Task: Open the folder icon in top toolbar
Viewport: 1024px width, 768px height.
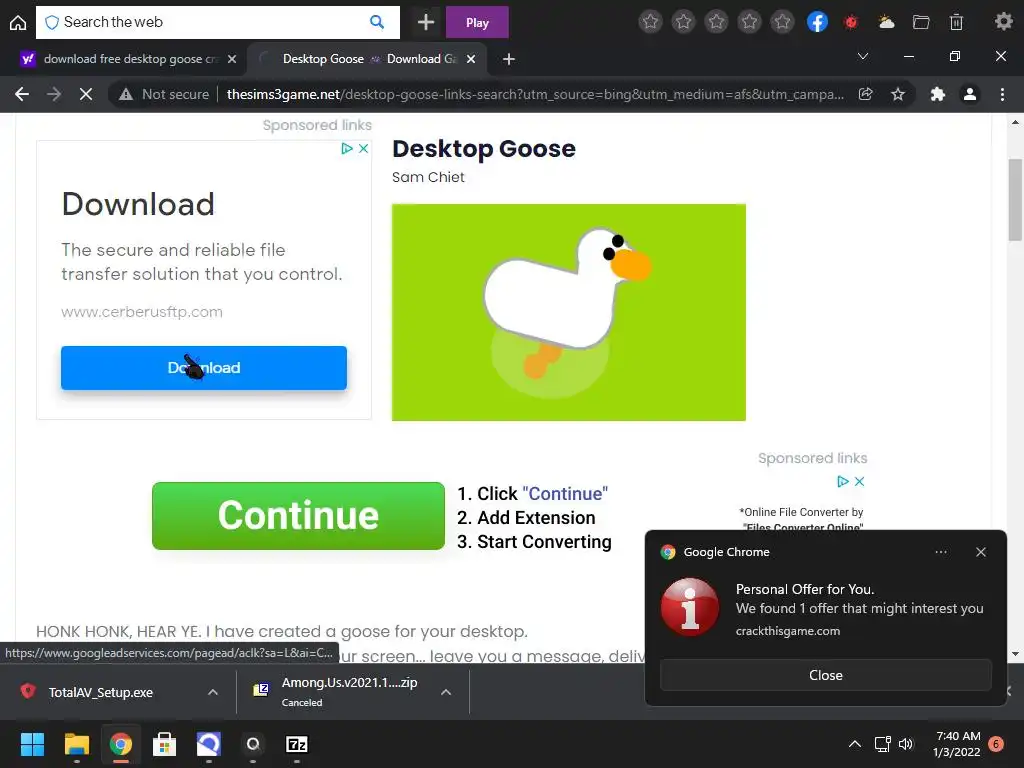Action: tap(921, 22)
